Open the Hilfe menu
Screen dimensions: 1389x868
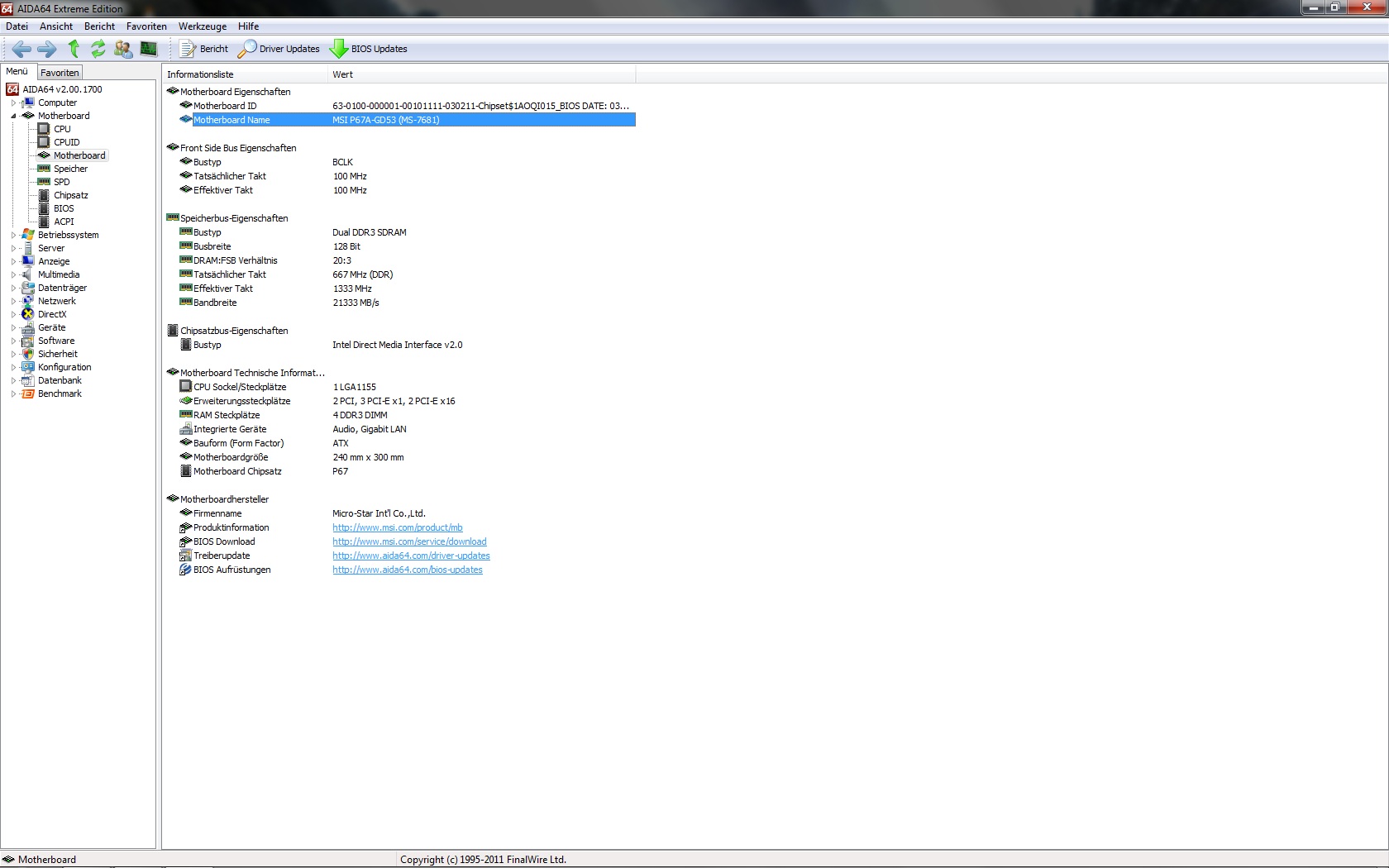[248, 26]
